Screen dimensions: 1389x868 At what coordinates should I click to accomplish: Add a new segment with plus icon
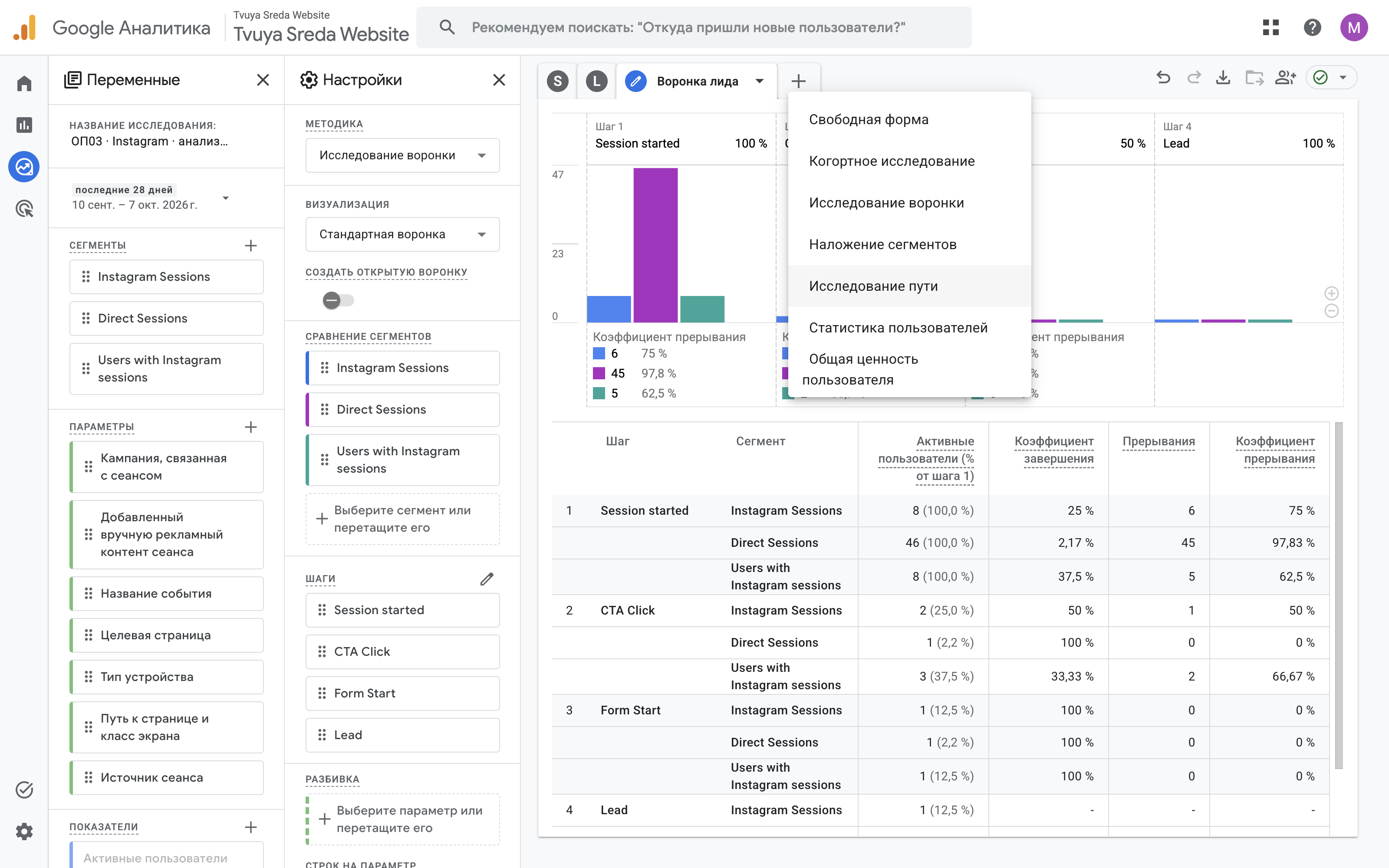pyautogui.click(x=251, y=246)
